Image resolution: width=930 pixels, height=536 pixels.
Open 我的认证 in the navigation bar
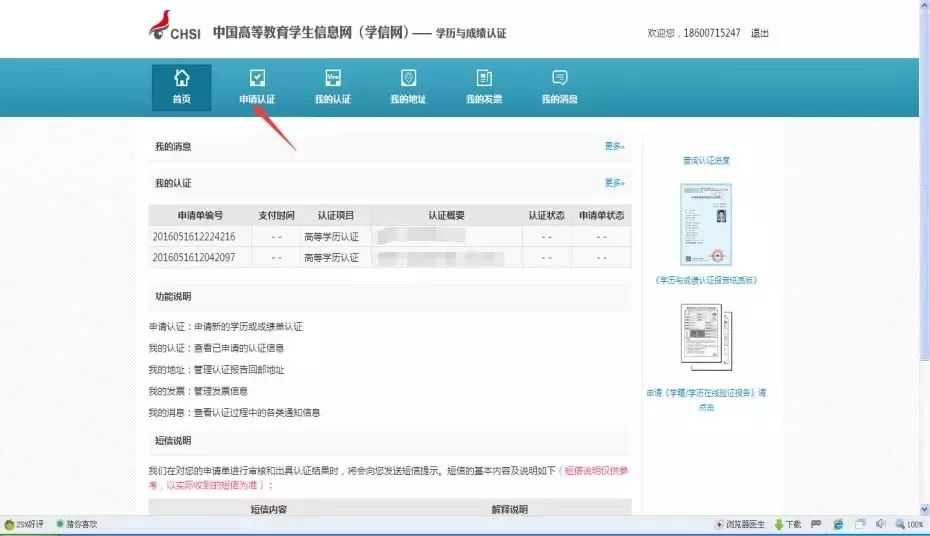333,87
